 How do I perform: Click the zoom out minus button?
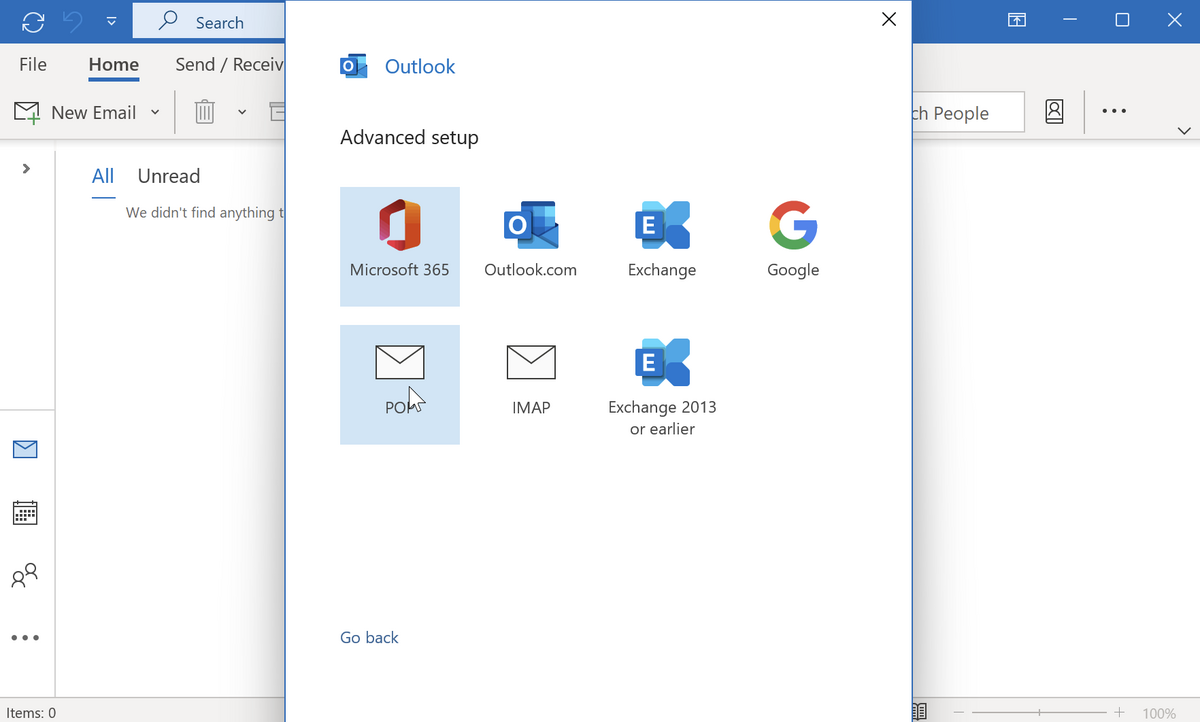tap(959, 713)
